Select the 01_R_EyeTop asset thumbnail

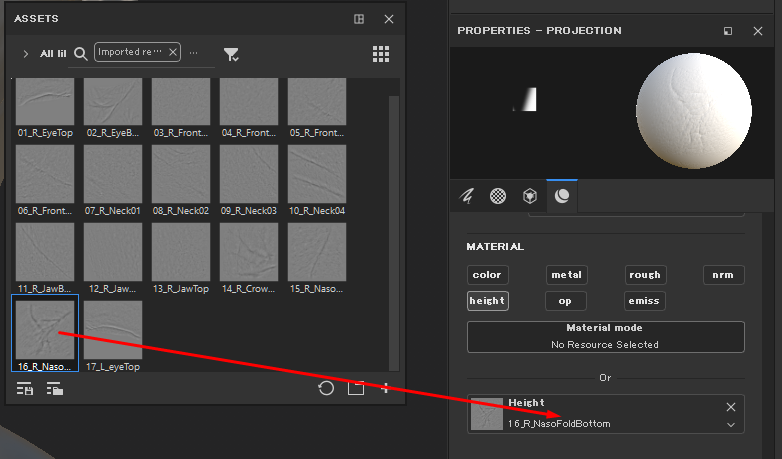click(x=45, y=101)
